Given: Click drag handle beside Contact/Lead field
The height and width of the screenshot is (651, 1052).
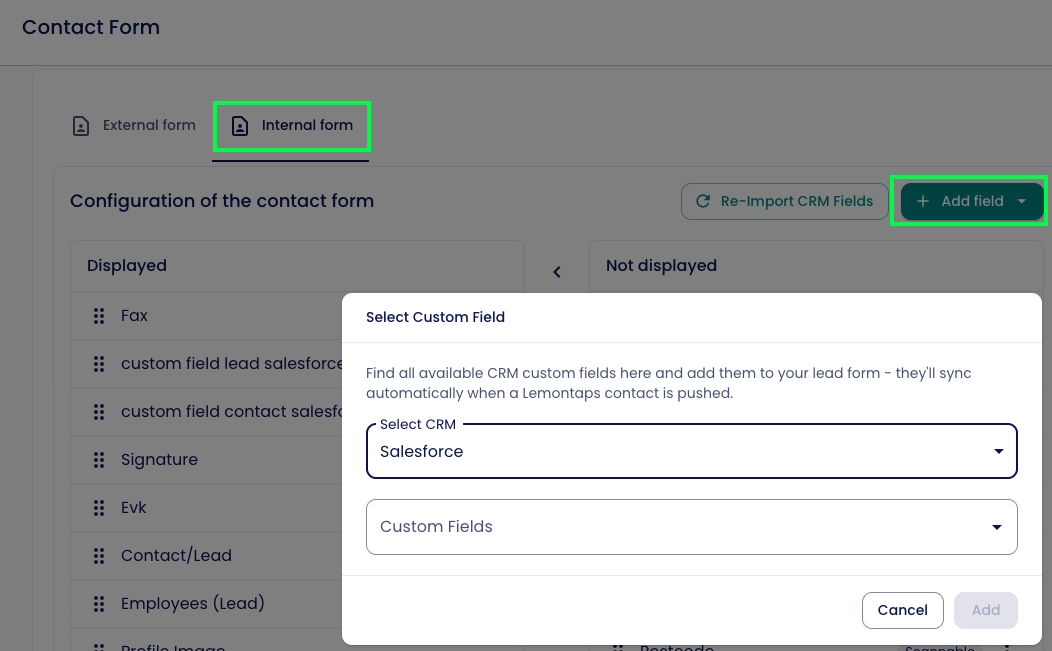Looking at the screenshot, I should pos(99,556).
